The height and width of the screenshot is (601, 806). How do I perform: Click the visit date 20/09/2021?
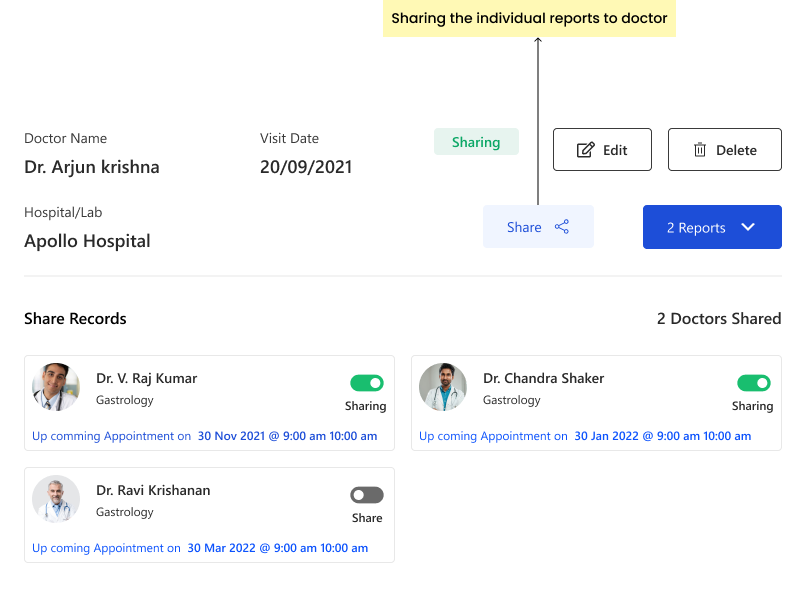[x=306, y=167]
